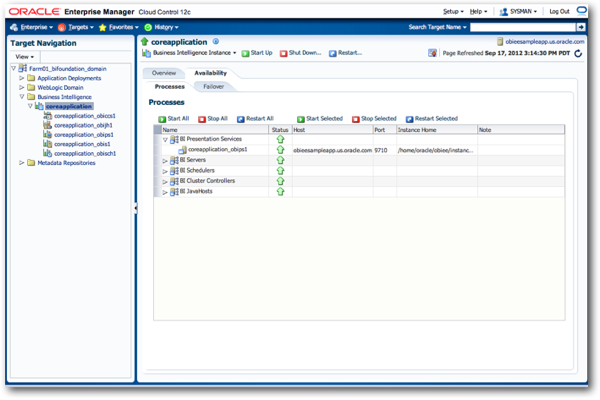Click the Shut Down button
The image size is (600, 400).
tap(300, 53)
